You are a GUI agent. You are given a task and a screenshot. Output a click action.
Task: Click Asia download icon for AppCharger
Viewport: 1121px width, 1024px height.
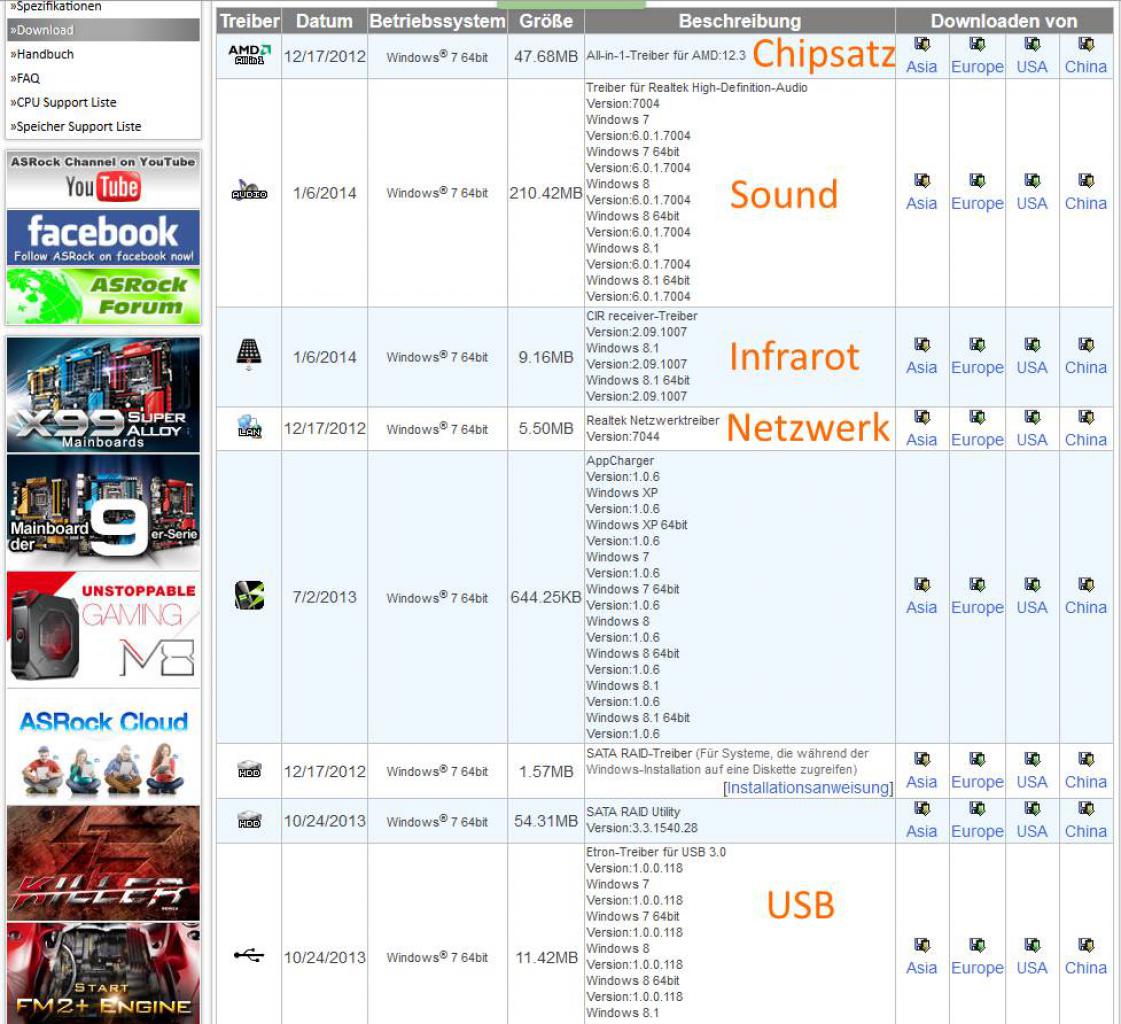[922, 584]
